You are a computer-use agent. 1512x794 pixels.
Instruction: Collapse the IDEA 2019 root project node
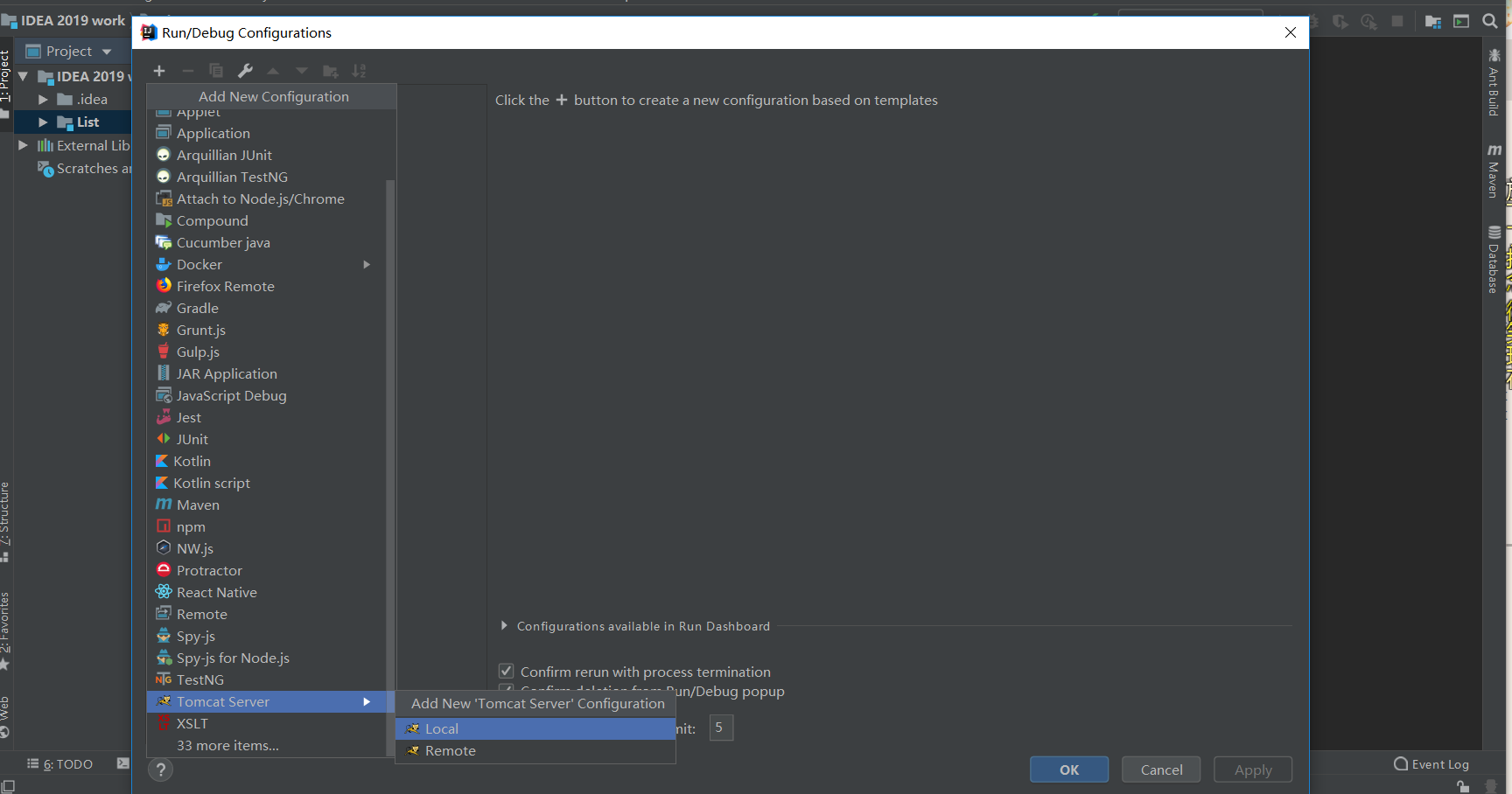pos(23,76)
